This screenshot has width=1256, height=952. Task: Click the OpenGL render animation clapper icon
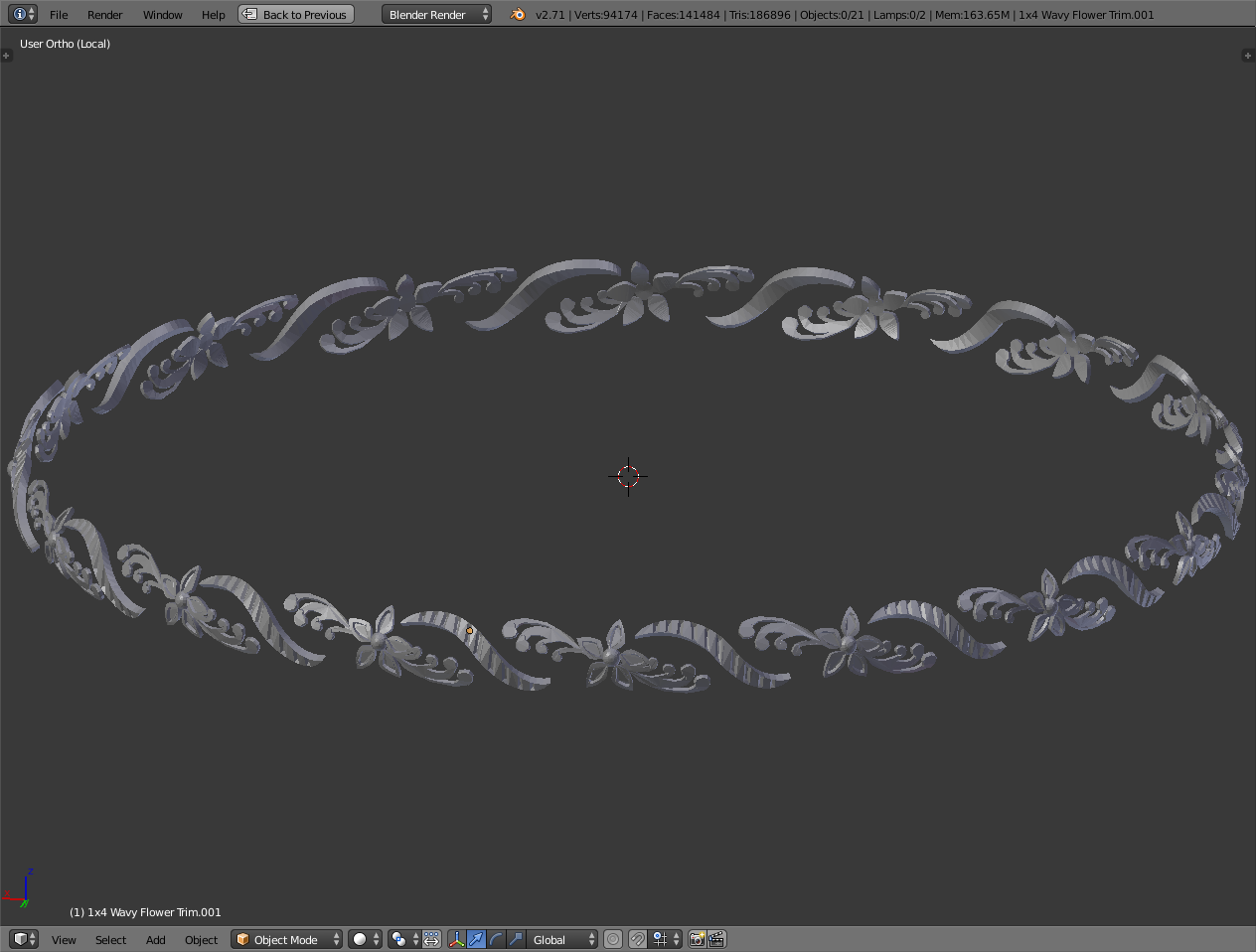click(716, 939)
